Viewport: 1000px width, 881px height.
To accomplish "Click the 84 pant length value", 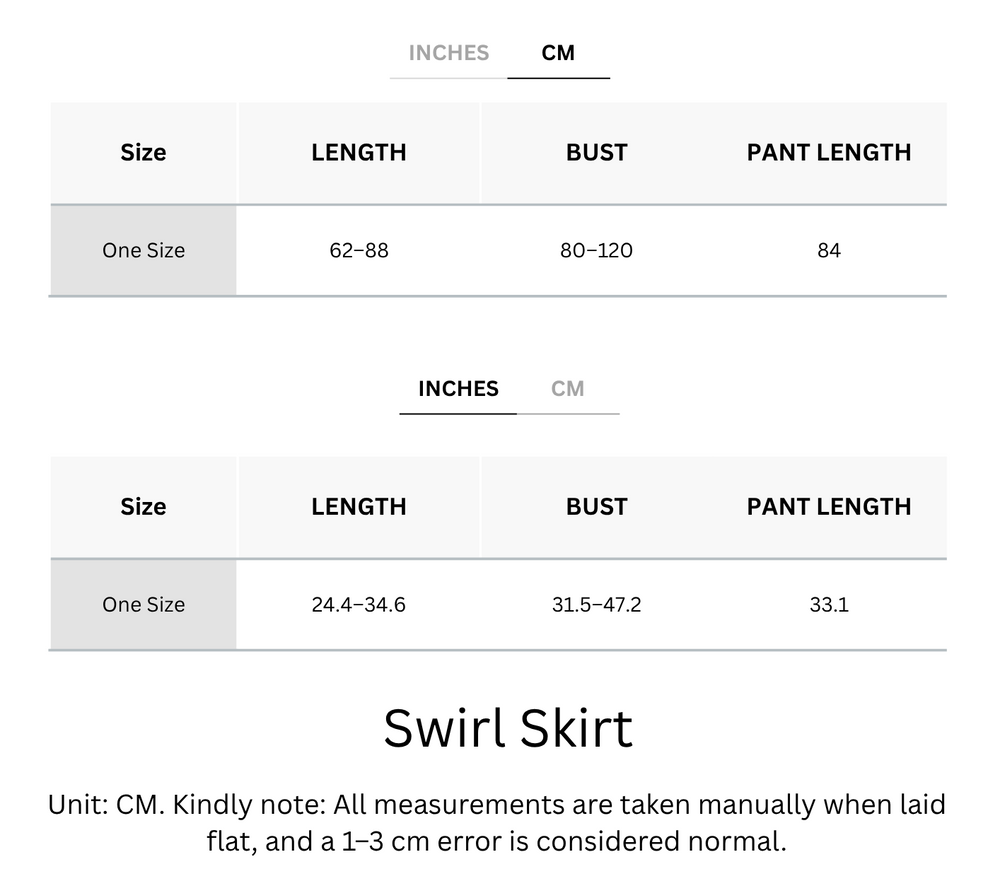I will (x=828, y=250).
